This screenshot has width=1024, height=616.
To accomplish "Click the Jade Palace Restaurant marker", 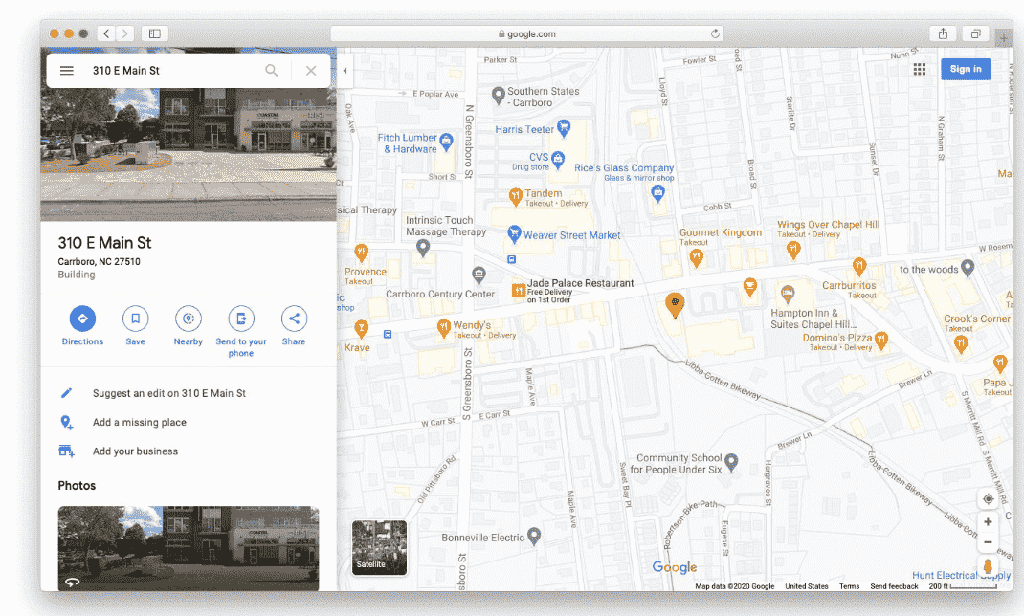I will (x=519, y=290).
